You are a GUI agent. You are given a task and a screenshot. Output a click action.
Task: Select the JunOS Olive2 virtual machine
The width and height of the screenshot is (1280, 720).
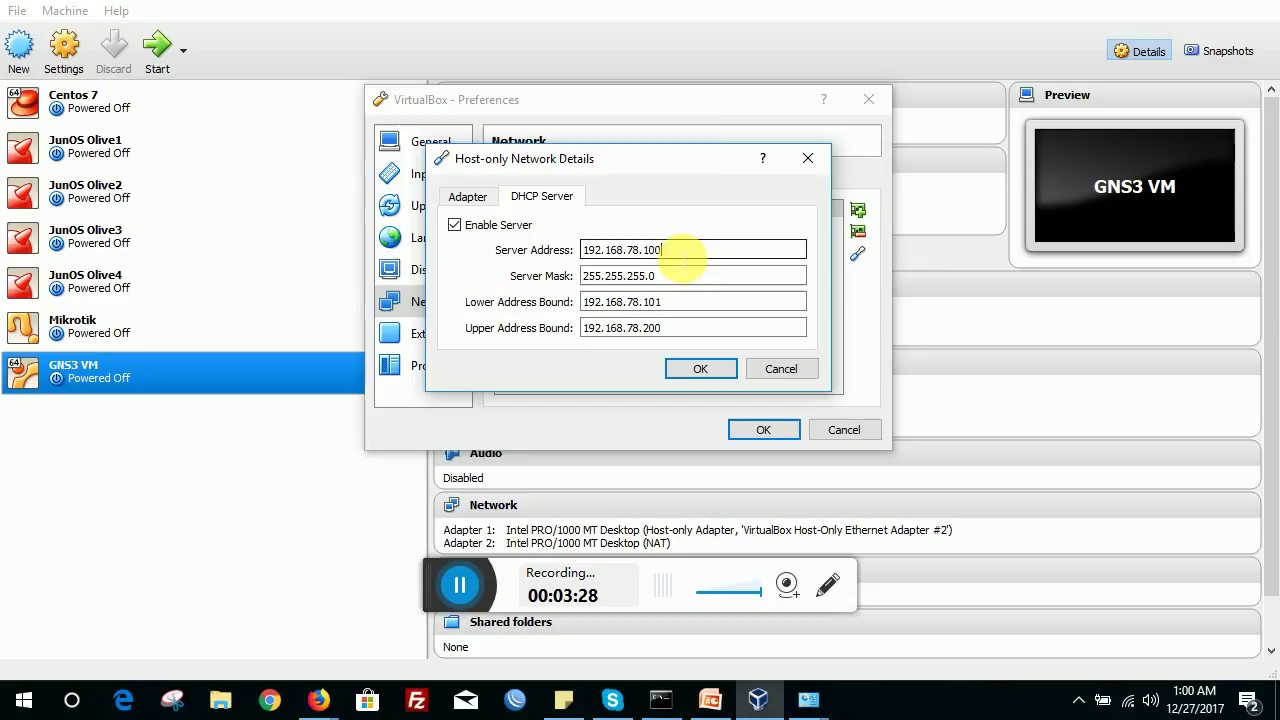click(x=183, y=191)
